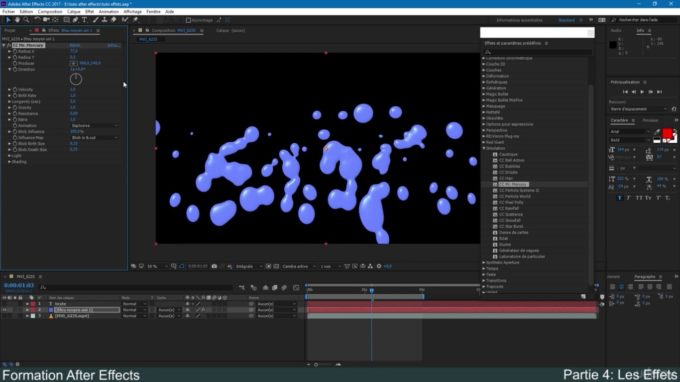Image resolution: width=680 pixels, height=382 pixels.
Task: Open the Edition menu
Action: pyautogui.click(x=26, y=12)
